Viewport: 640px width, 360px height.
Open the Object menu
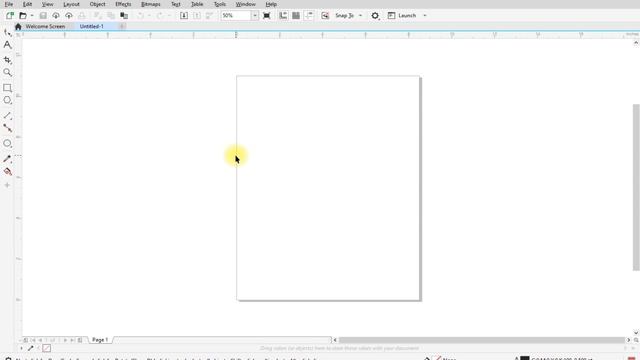(97, 4)
